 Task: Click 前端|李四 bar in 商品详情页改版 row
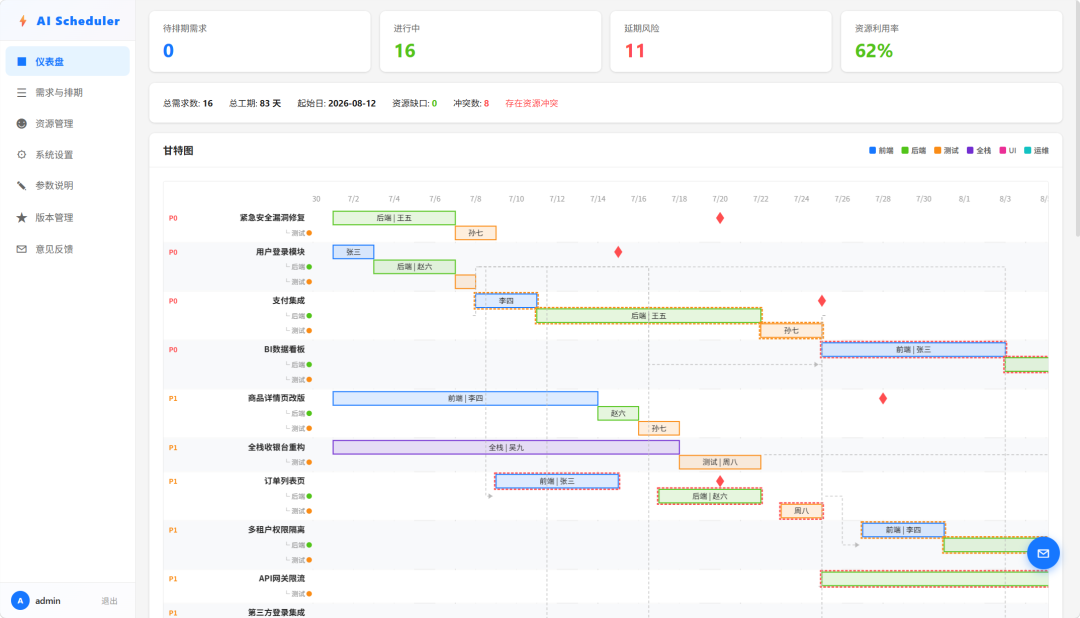(465, 398)
